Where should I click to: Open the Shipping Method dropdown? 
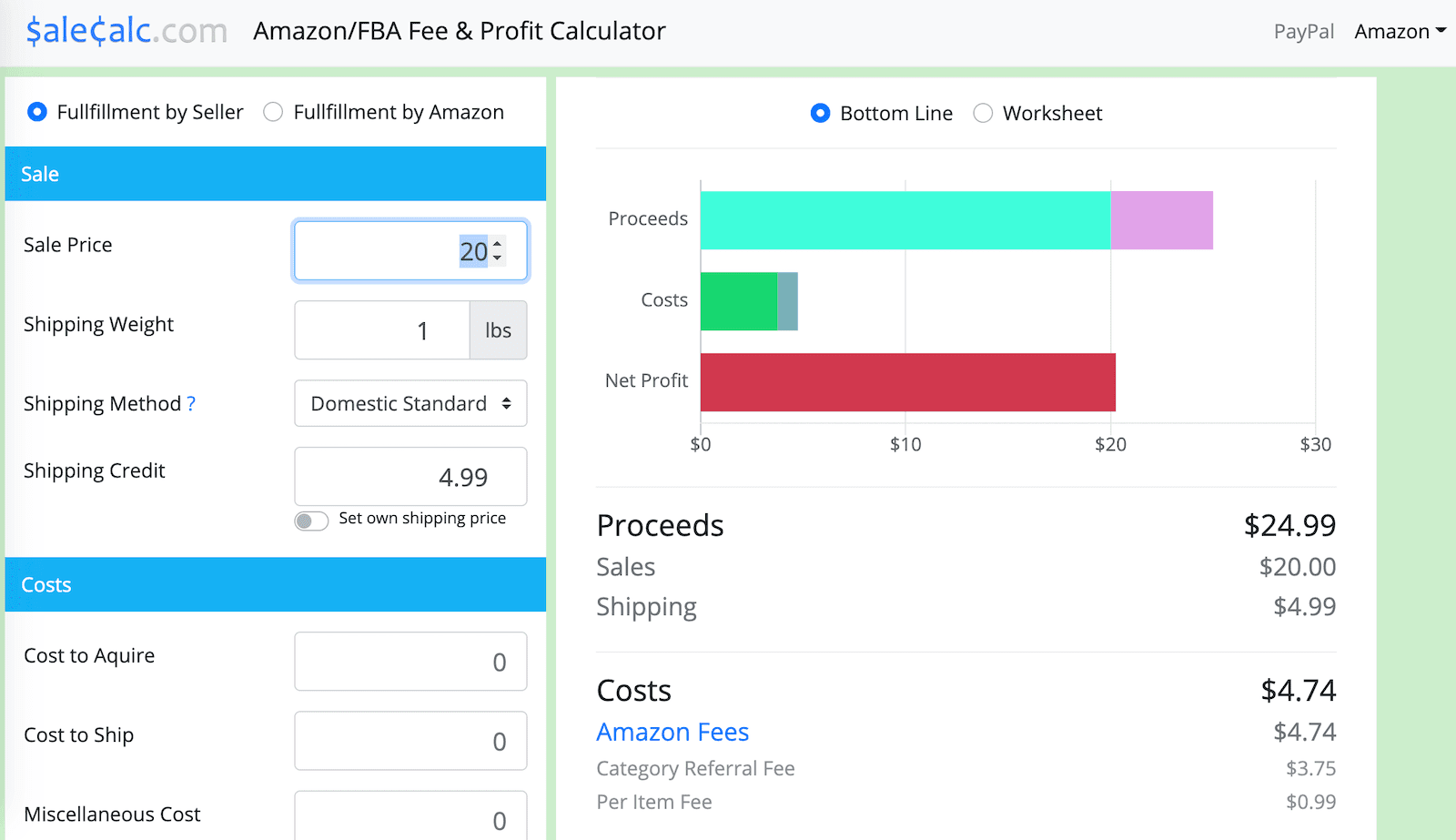tap(410, 403)
